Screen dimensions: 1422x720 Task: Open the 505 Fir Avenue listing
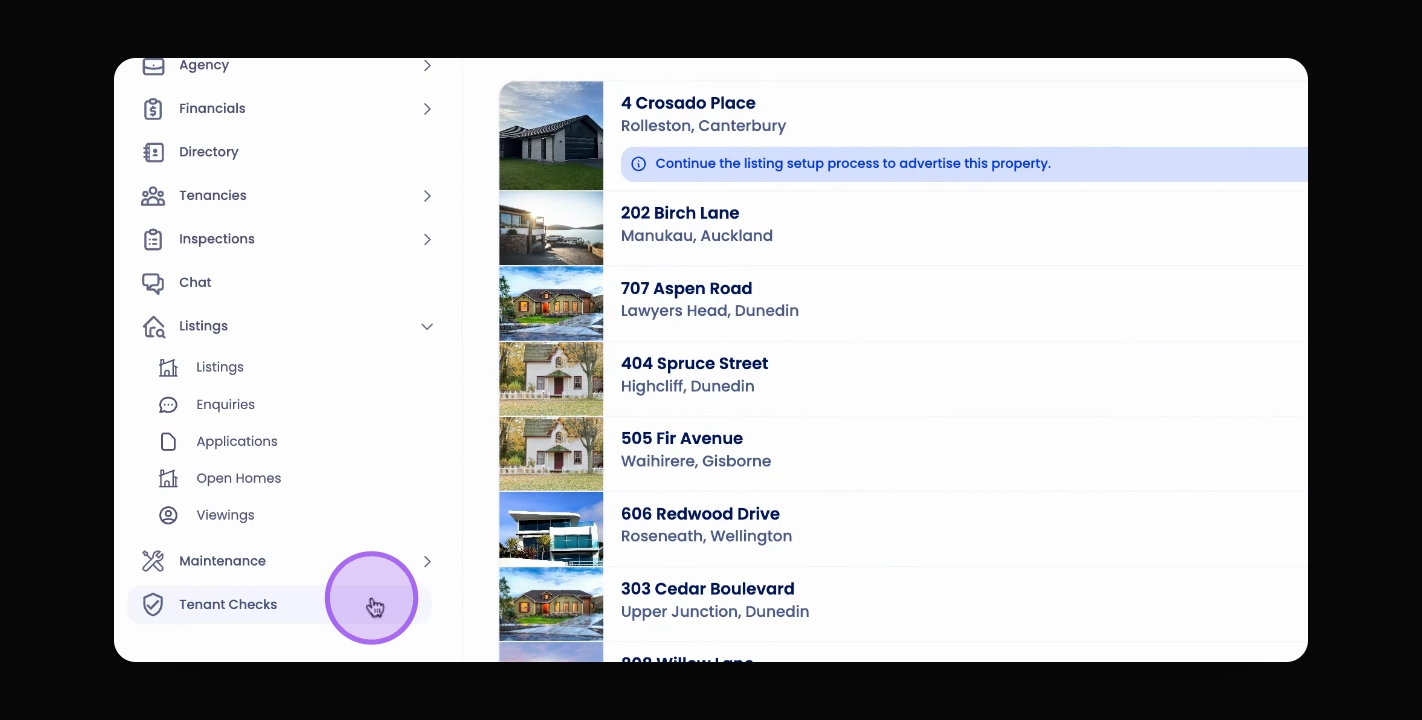point(682,438)
